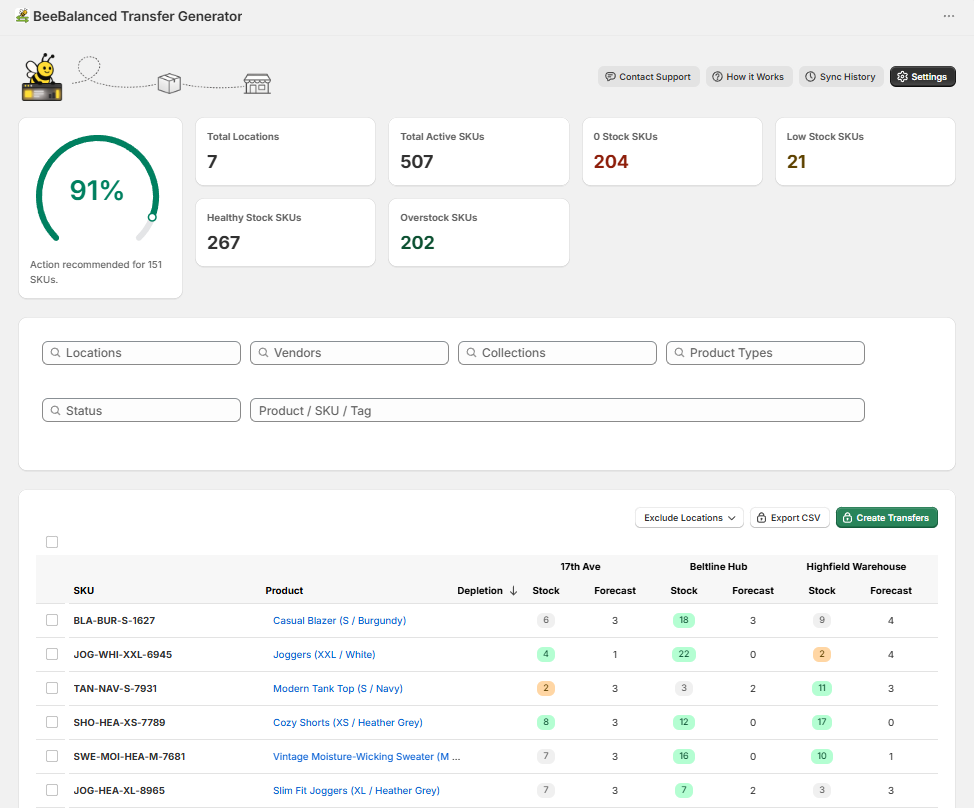Click the clock icon in Sync History
The image size is (974, 808).
pos(811,76)
